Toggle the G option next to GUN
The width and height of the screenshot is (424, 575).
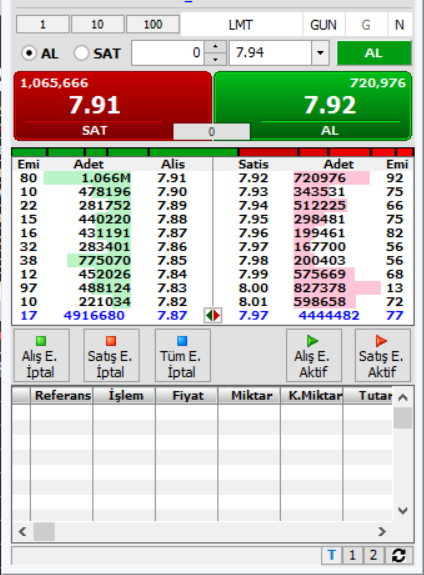point(366,25)
